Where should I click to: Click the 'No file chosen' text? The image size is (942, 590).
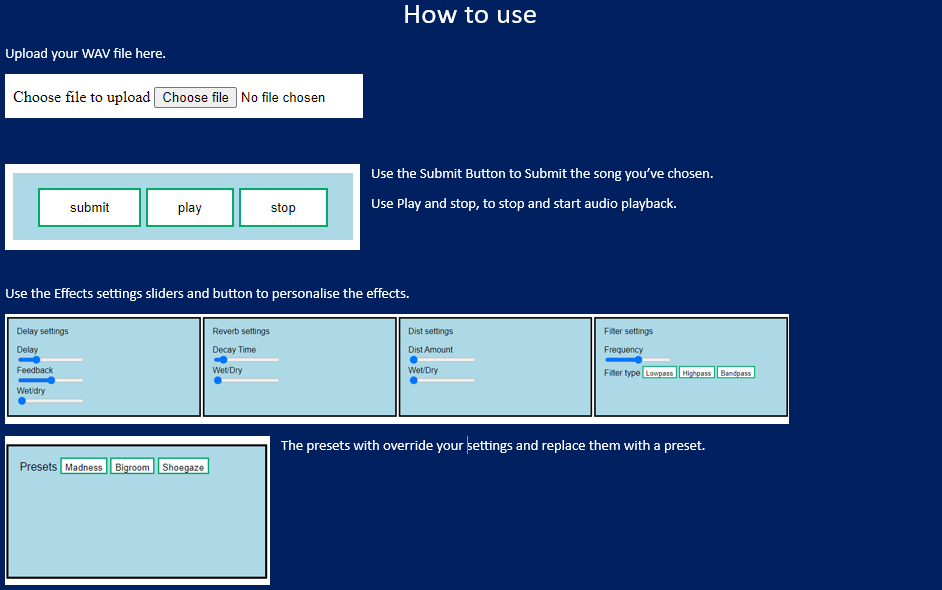[x=283, y=97]
